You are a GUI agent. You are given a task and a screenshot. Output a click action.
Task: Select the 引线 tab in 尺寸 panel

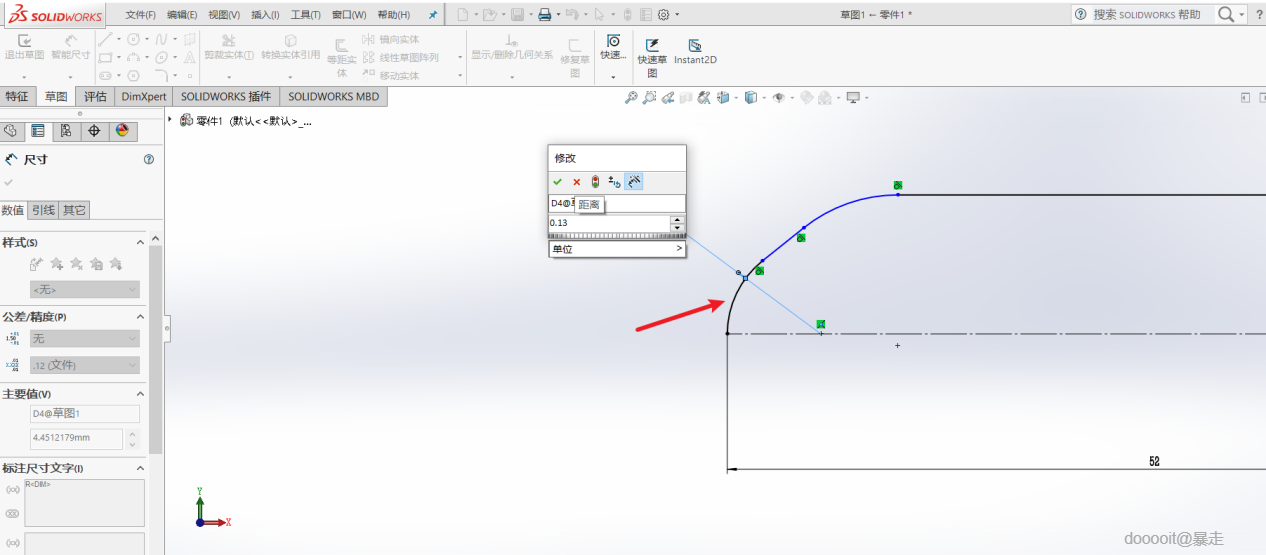pos(44,210)
